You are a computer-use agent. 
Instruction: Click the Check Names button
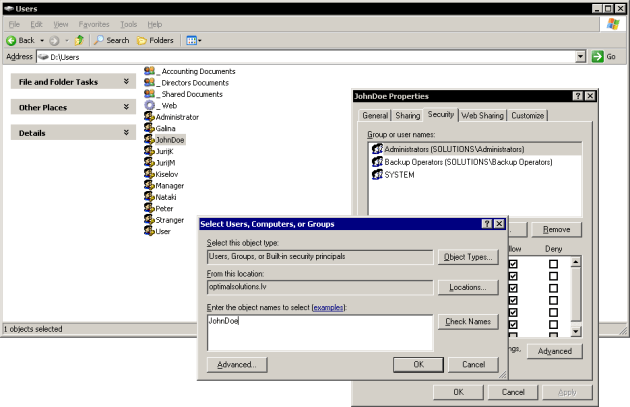[467, 321]
